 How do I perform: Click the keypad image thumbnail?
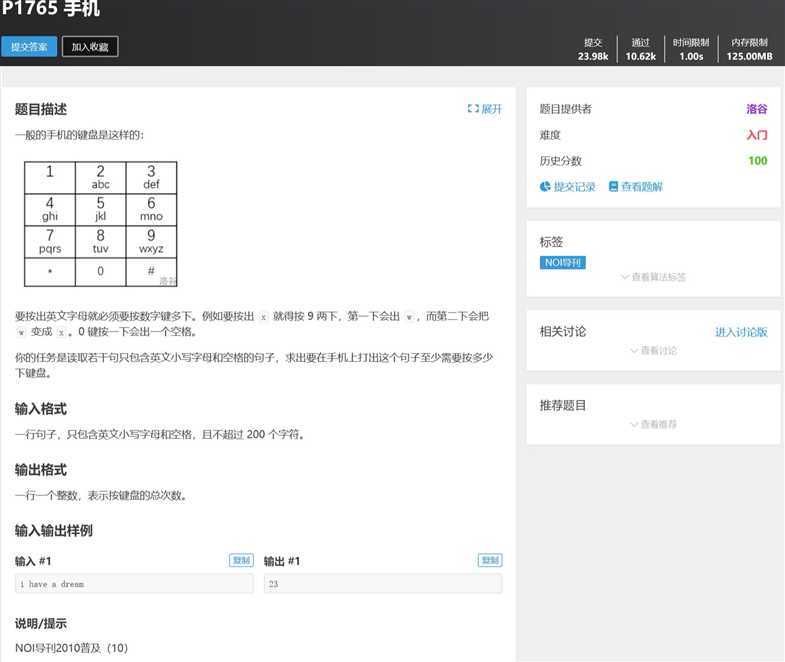[101, 224]
